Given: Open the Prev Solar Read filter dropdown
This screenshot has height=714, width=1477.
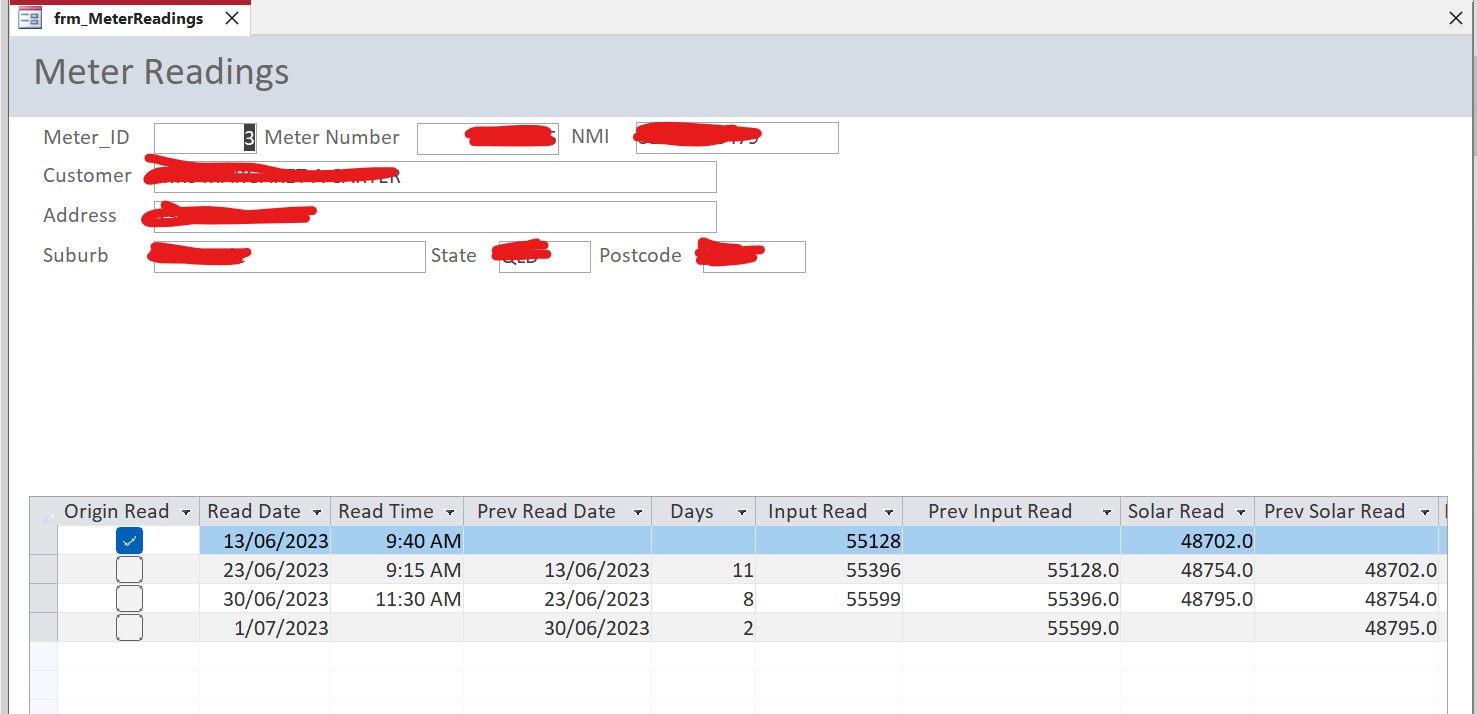Looking at the screenshot, I should (x=1427, y=511).
